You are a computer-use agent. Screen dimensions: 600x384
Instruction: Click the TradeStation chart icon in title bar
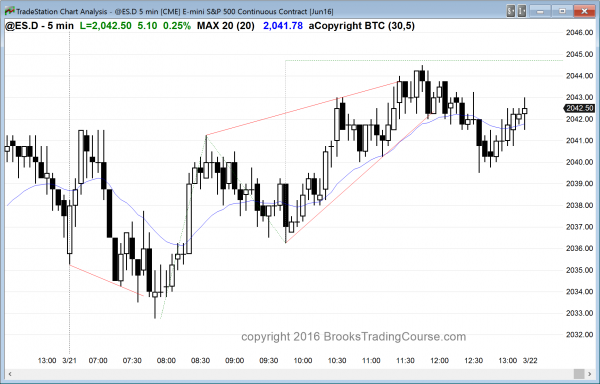[x=9, y=11]
